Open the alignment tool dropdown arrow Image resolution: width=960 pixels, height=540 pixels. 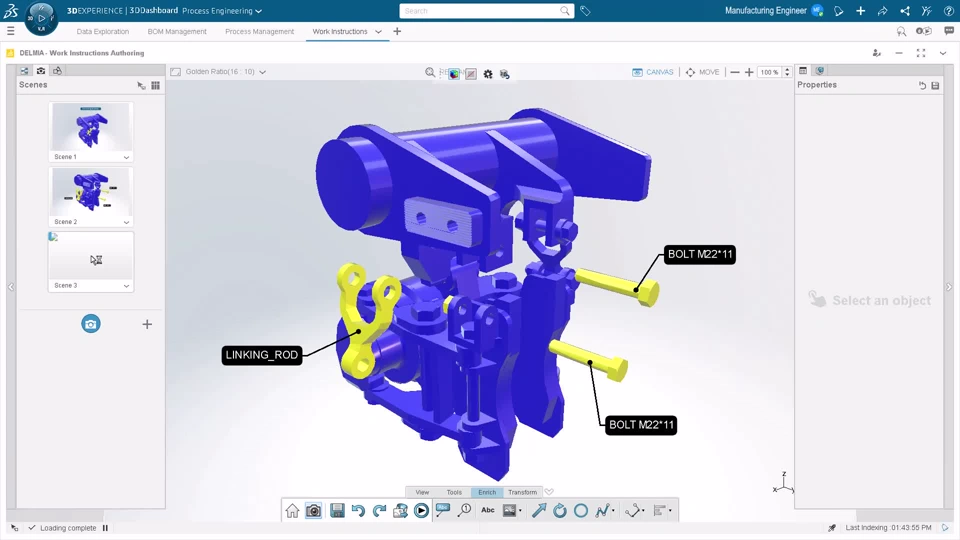(x=670, y=511)
